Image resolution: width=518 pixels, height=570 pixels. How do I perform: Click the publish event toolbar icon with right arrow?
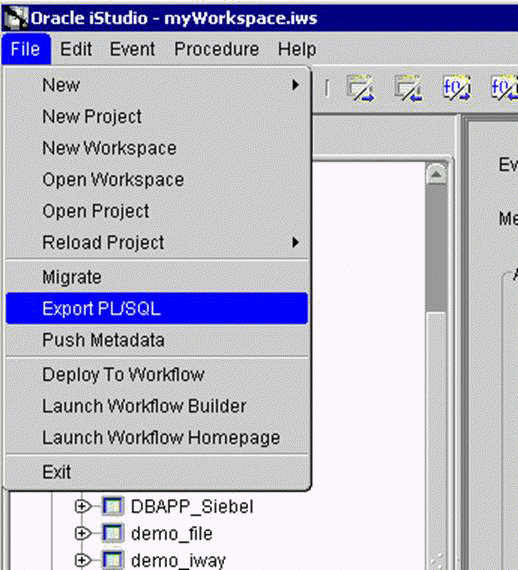click(360, 88)
